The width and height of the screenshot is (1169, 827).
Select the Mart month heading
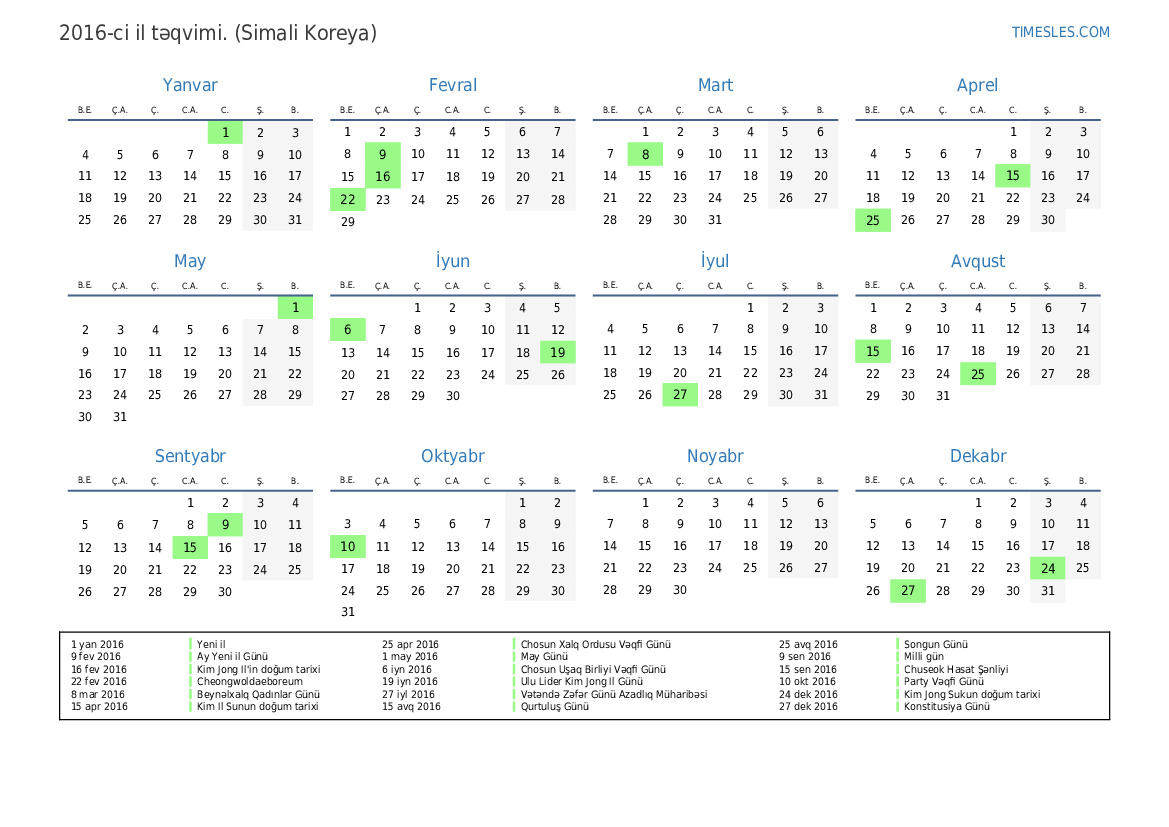click(x=715, y=85)
